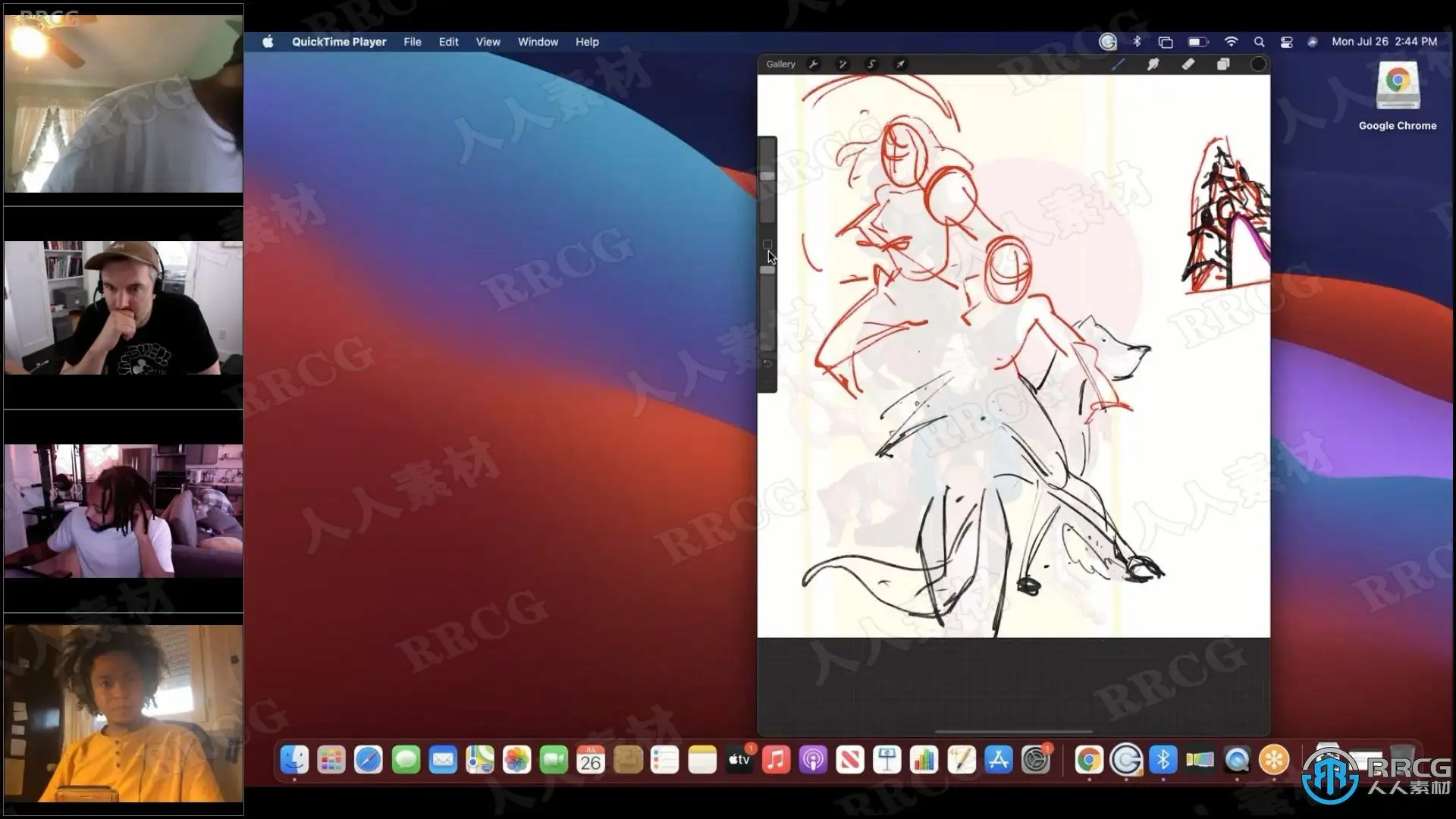Select the Brush paint tool
This screenshot has width=1456, height=819.
click(1118, 64)
